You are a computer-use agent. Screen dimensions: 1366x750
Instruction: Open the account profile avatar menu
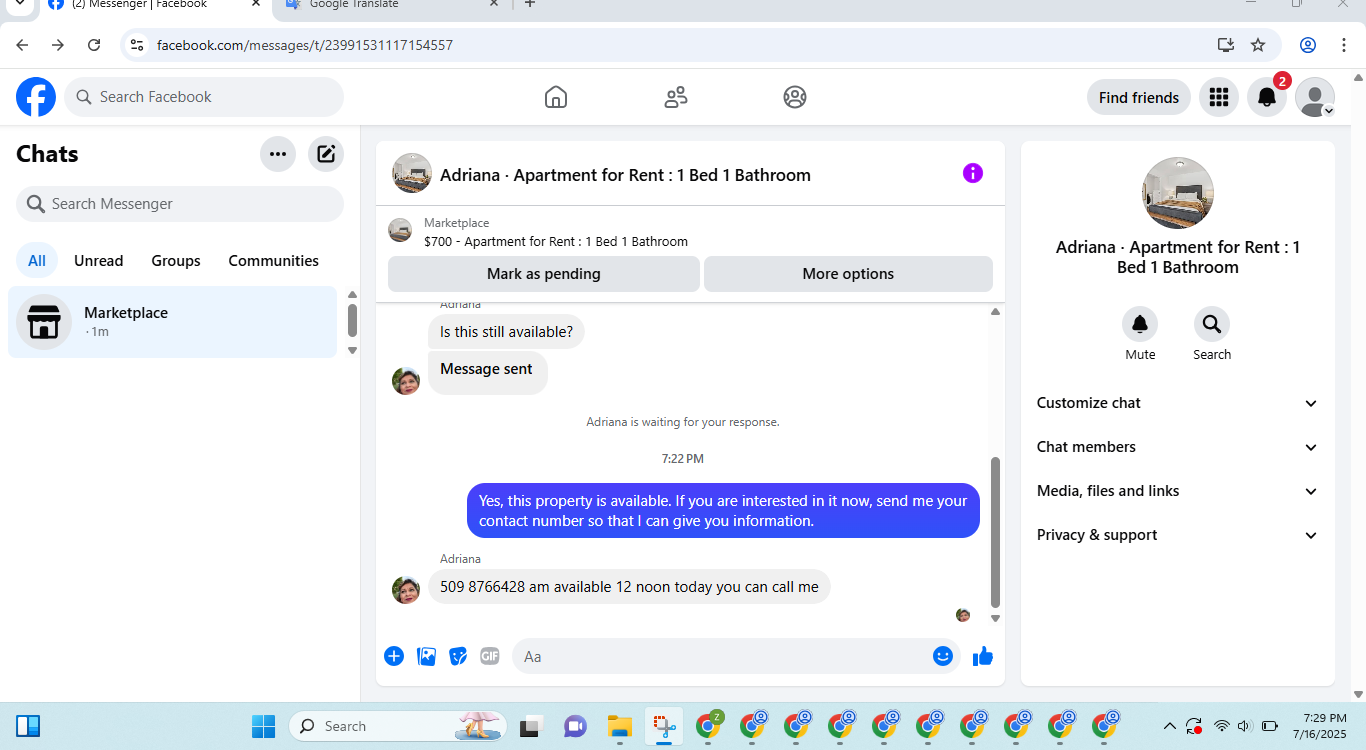(x=1315, y=97)
